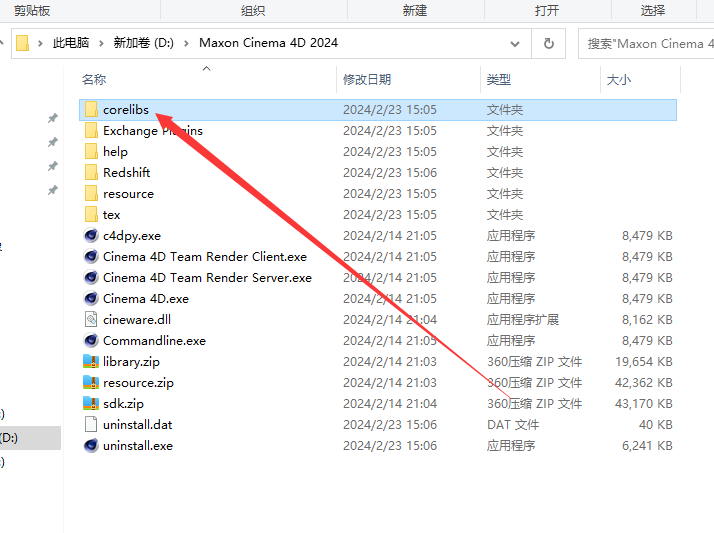This screenshot has width=714, height=533.
Task: Click 此电脑 in the breadcrumb path
Action: pyautogui.click(x=71, y=43)
